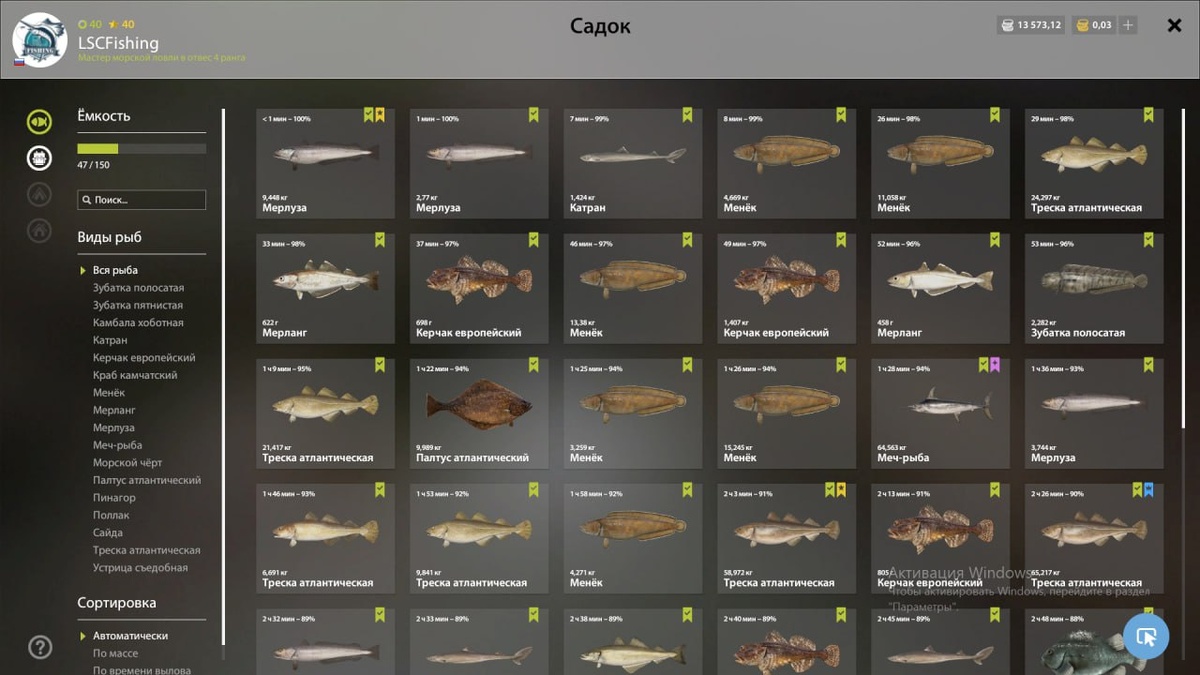Open the Треска атлантическая 21,417 кг card
This screenshot has height=675, width=1200.
coord(325,413)
